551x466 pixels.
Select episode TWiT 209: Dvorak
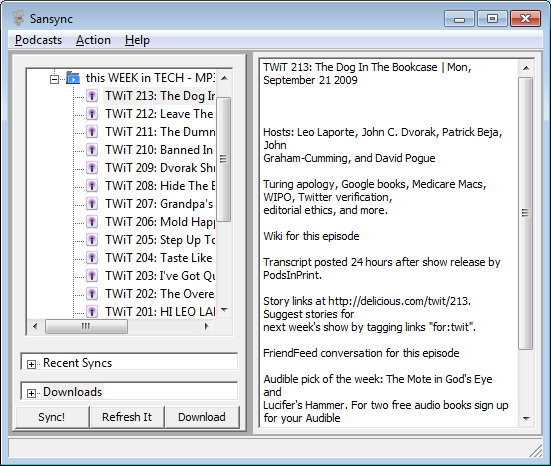pyautogui.click(x=160, y=168)
